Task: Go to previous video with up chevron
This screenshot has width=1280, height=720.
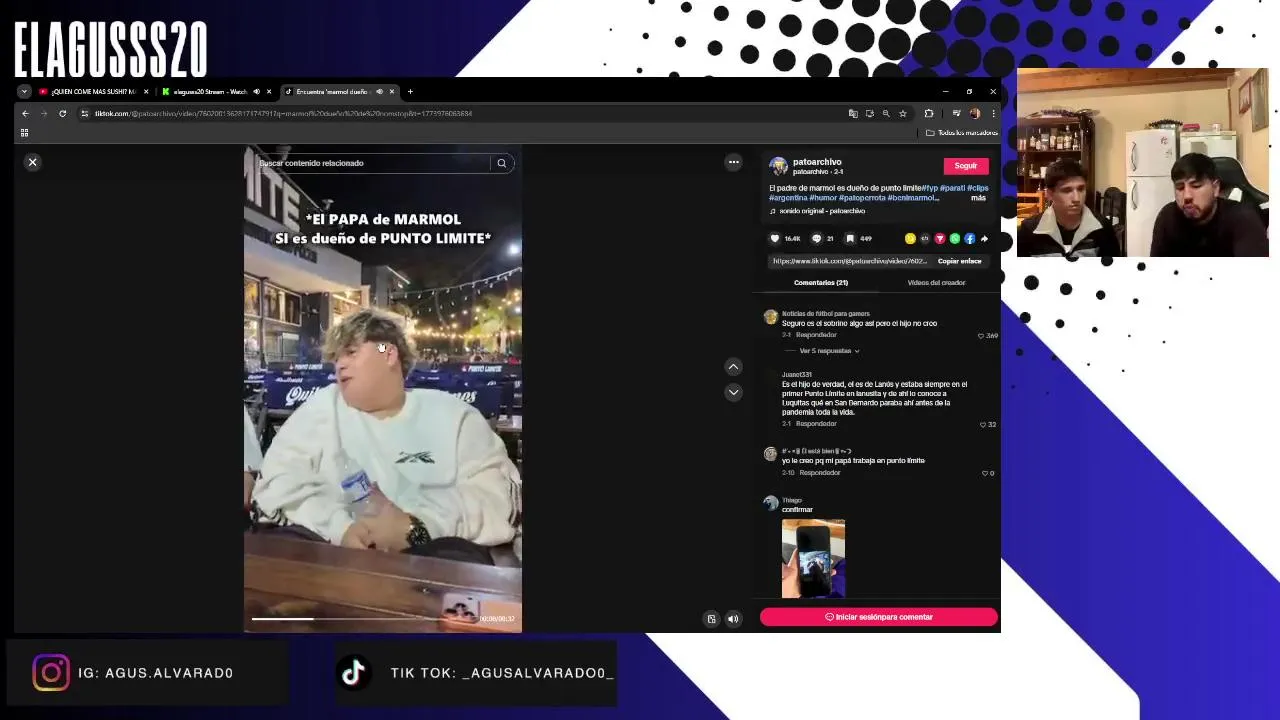Action: (x=733, y=367)
